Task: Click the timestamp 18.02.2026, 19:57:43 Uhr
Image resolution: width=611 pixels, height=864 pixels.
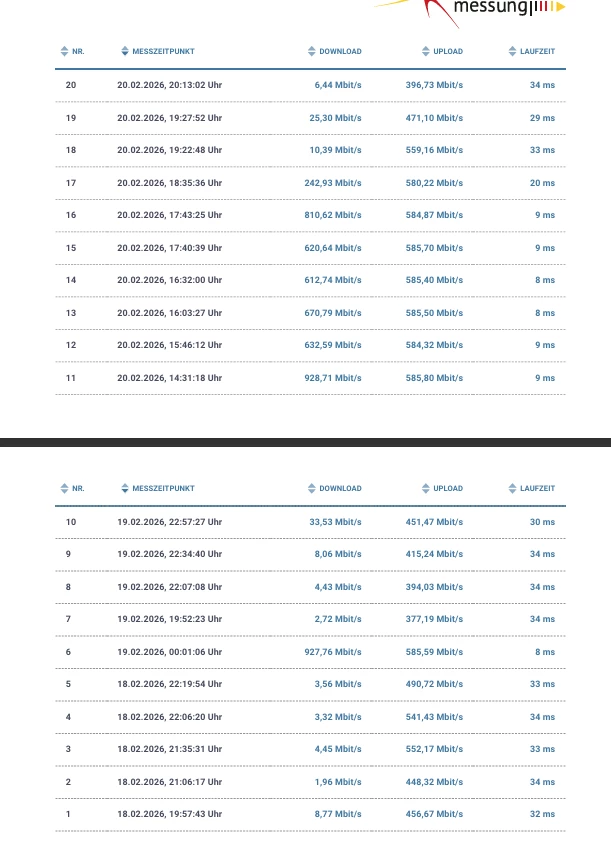Action: [169, 814]
